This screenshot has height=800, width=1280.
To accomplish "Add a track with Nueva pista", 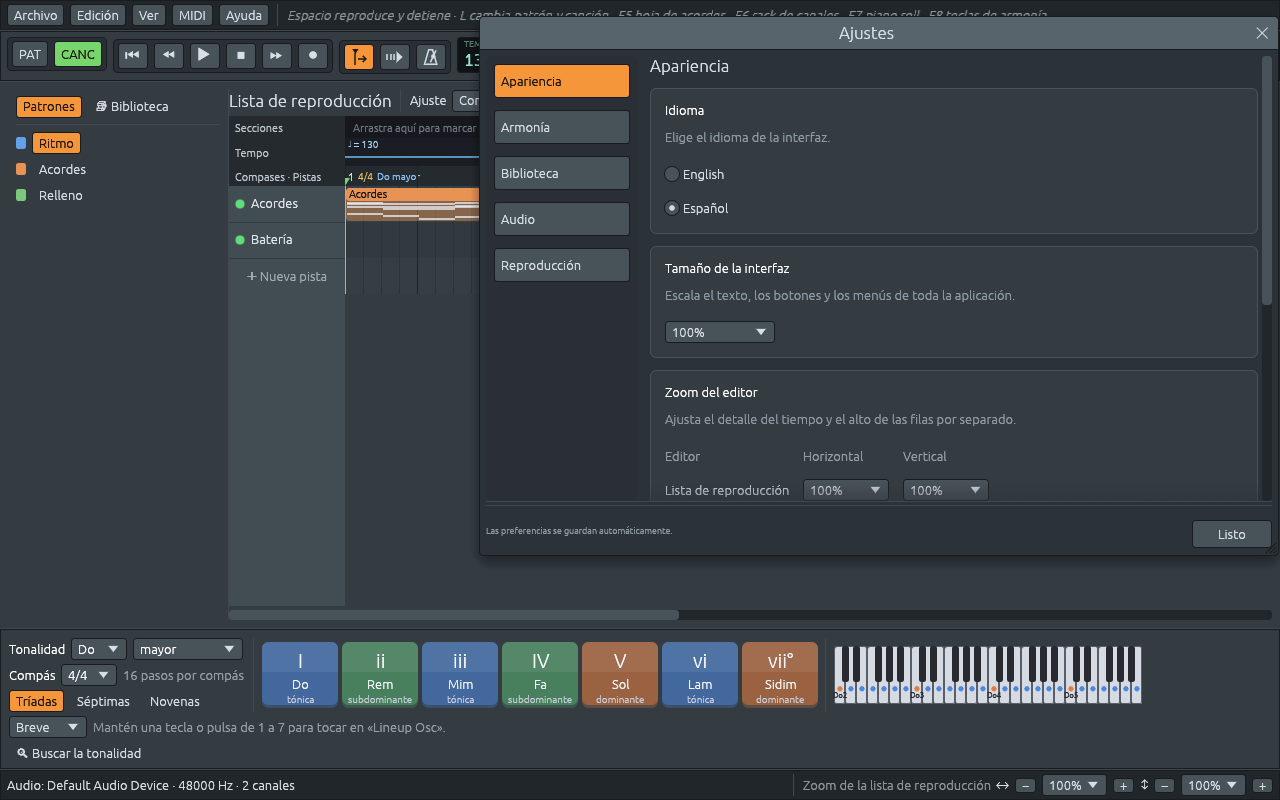I will (287, 276).
